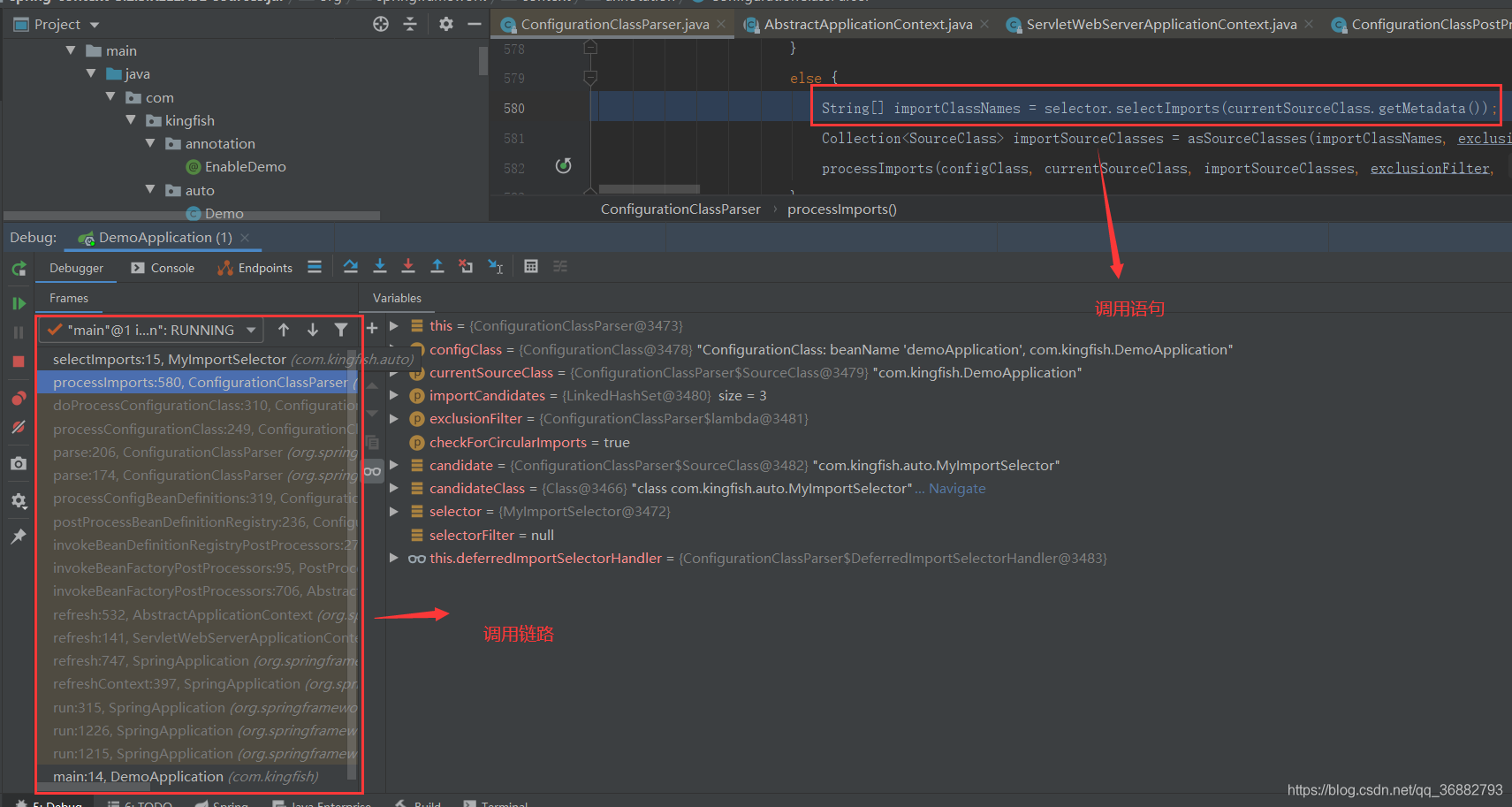Image resolution: width=1512 pixels, height=807 pixels.
Task: Collapse the annotation package
Action: point(150,142)
